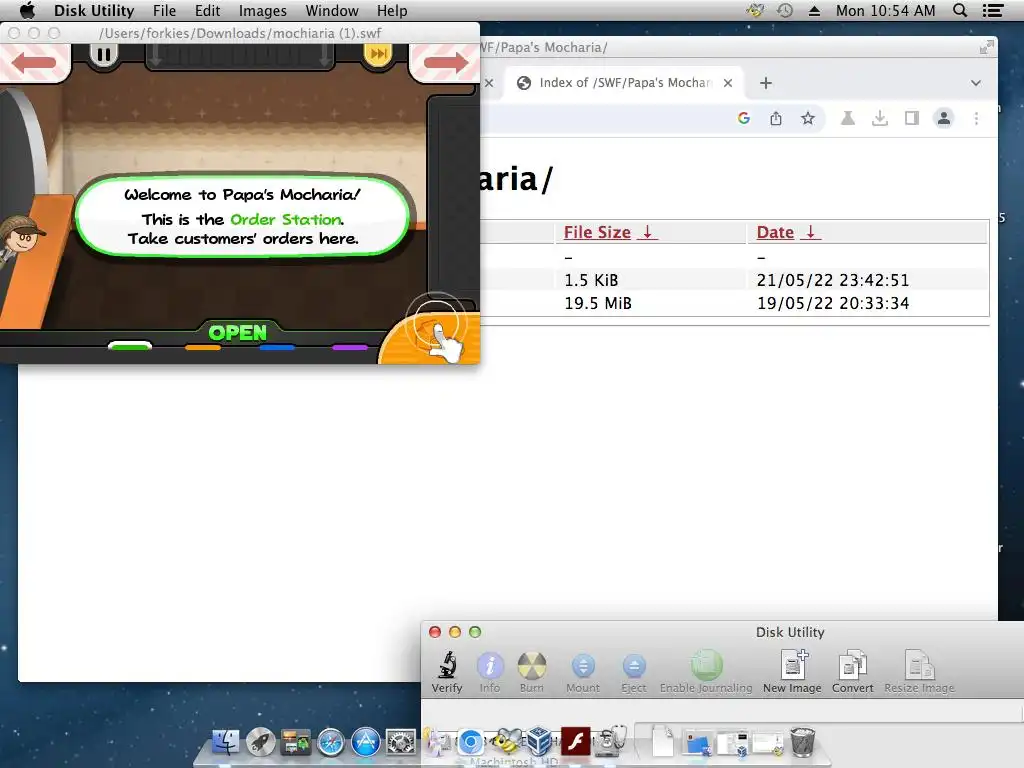Click Mount in Disk Utility toolbar
This screenshot has width=1024, height=768.
583,672
